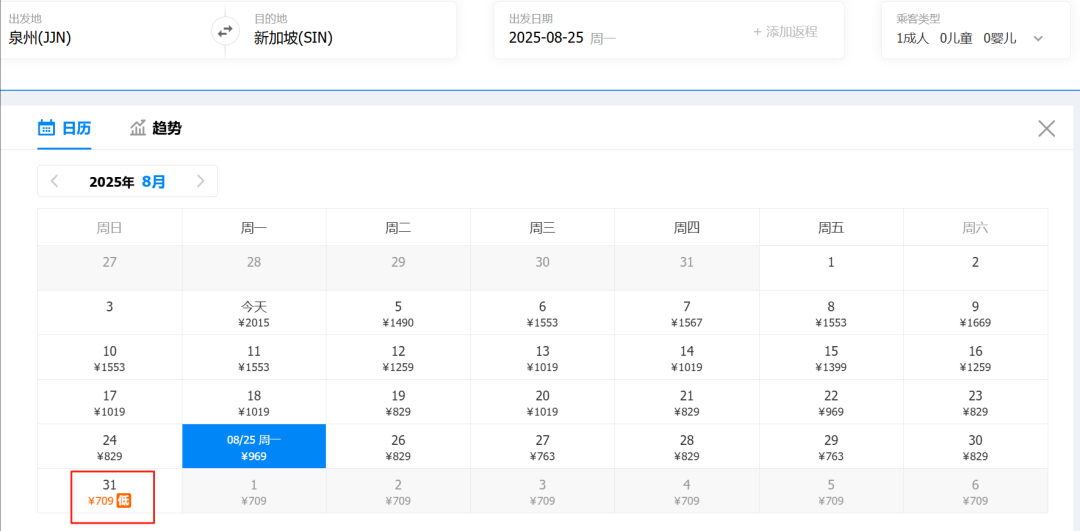Choose next-month day 3 at ¥709
This screenshot has height=531, width=1080.
tap(543, 491)
